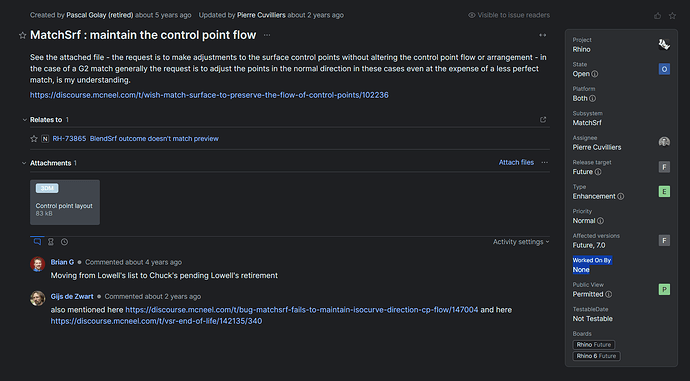Give a thumbs up vote
Viewport: 690px width, 381px height.
coord(657,16)
